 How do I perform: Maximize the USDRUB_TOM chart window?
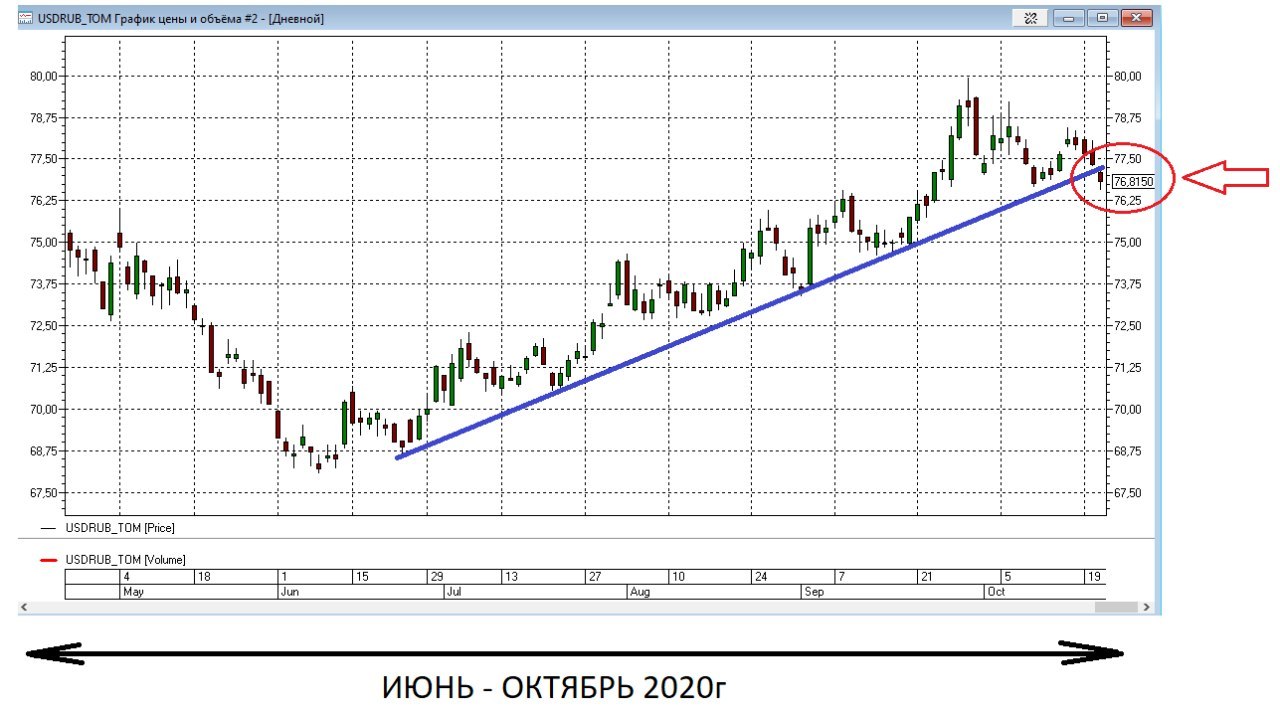click(1102, 18)
